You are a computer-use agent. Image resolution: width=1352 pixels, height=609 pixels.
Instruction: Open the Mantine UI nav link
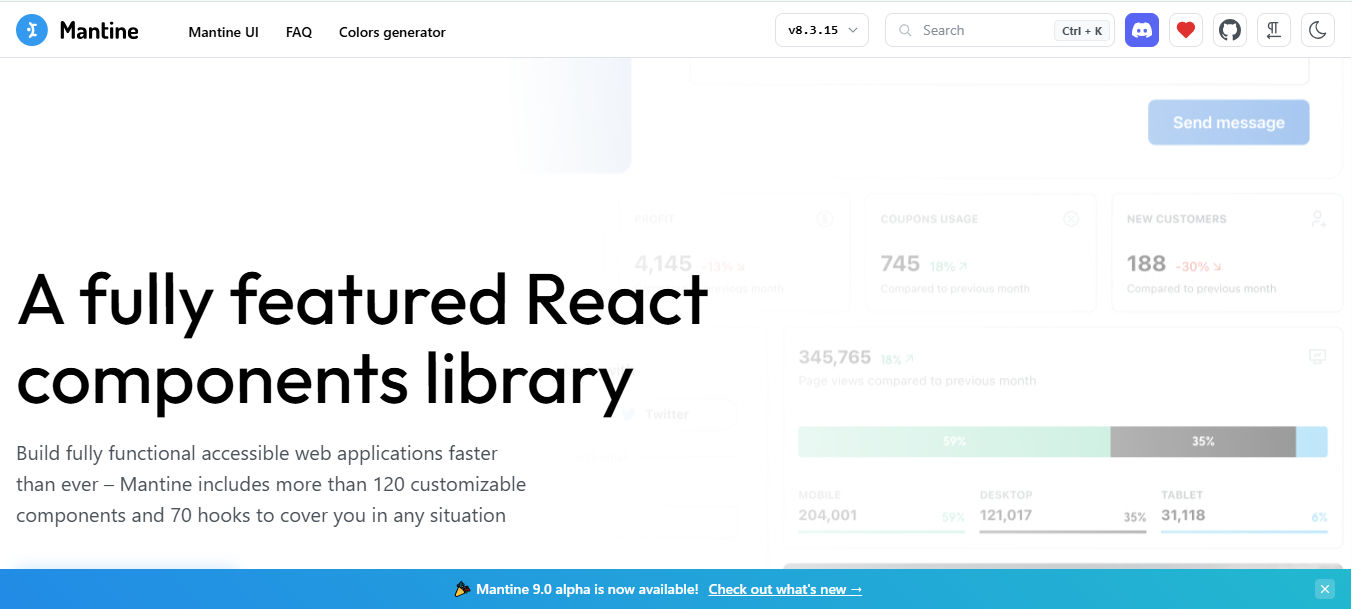(223, 32)
